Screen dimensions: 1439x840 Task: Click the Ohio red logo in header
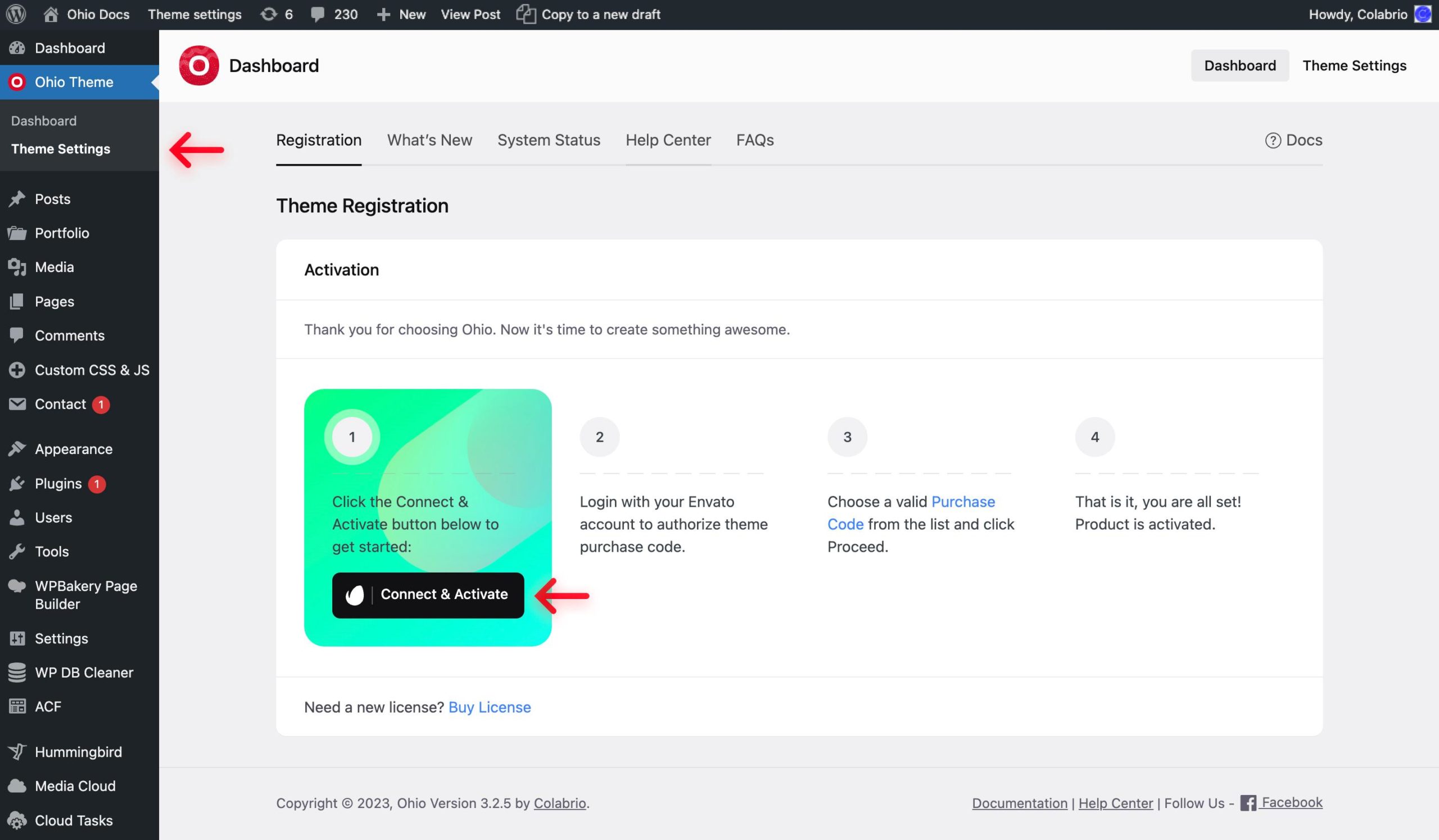pos(199,66)
